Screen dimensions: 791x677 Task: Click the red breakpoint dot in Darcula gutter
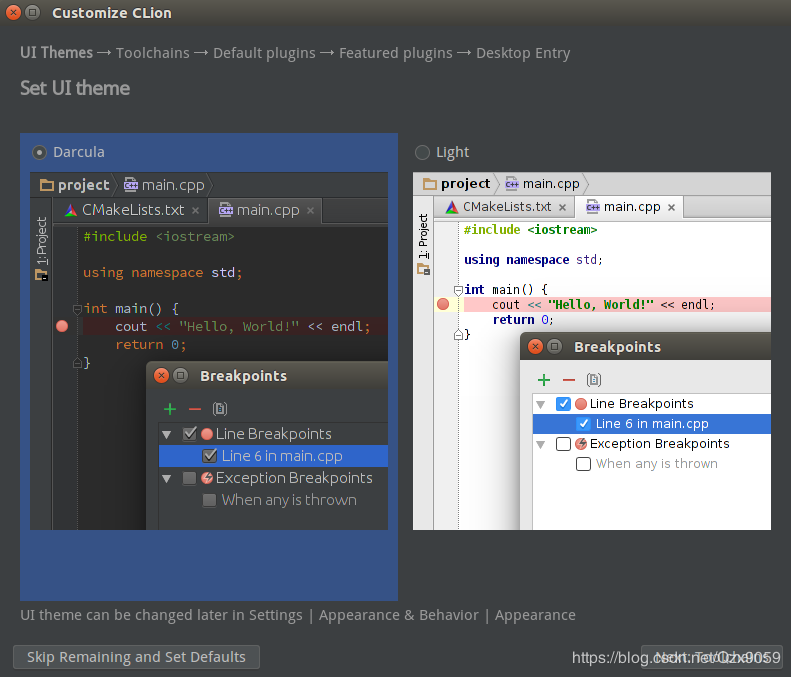tap(62, 327)
